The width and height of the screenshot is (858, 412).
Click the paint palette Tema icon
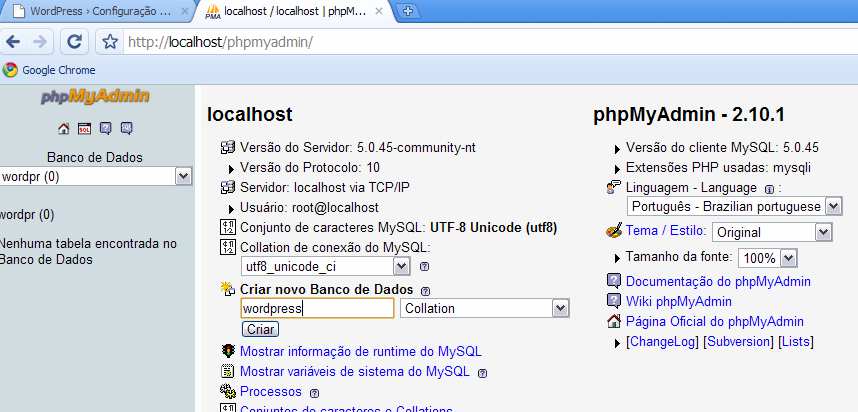(x=614, y=230)
